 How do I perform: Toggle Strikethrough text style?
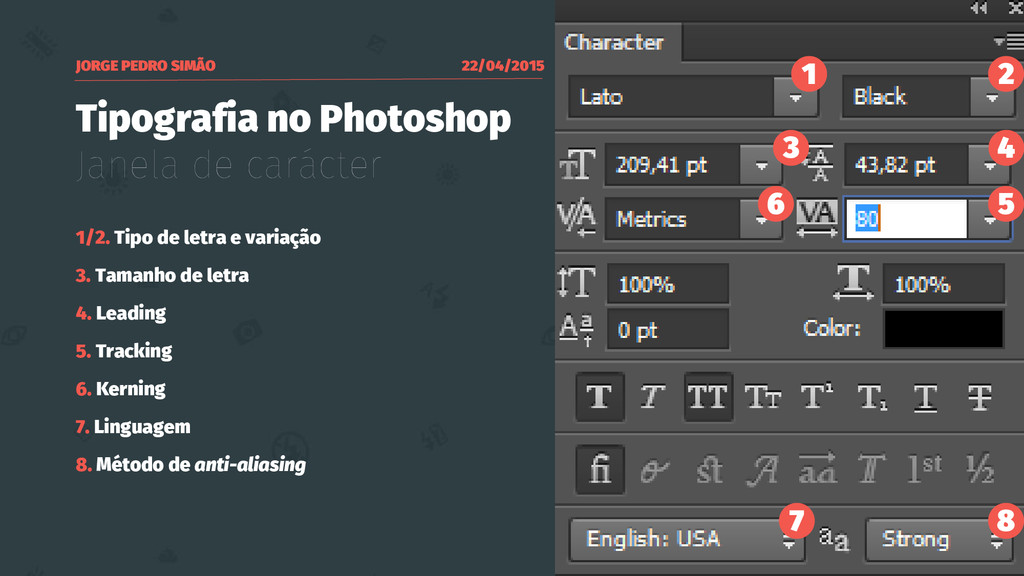pos(980,397)
